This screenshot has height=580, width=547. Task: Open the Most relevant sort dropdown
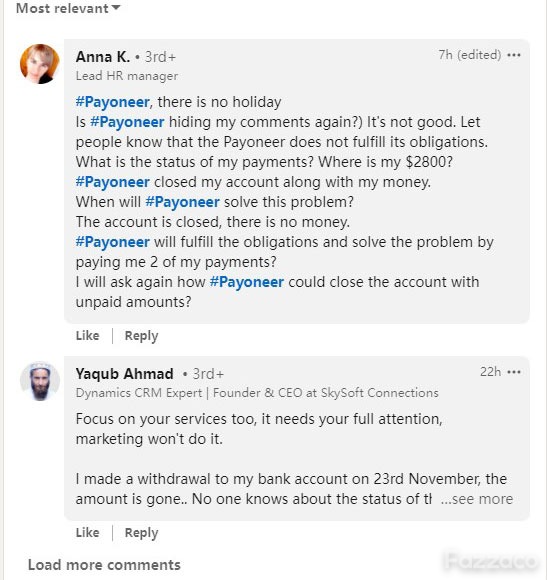point(68,8)
